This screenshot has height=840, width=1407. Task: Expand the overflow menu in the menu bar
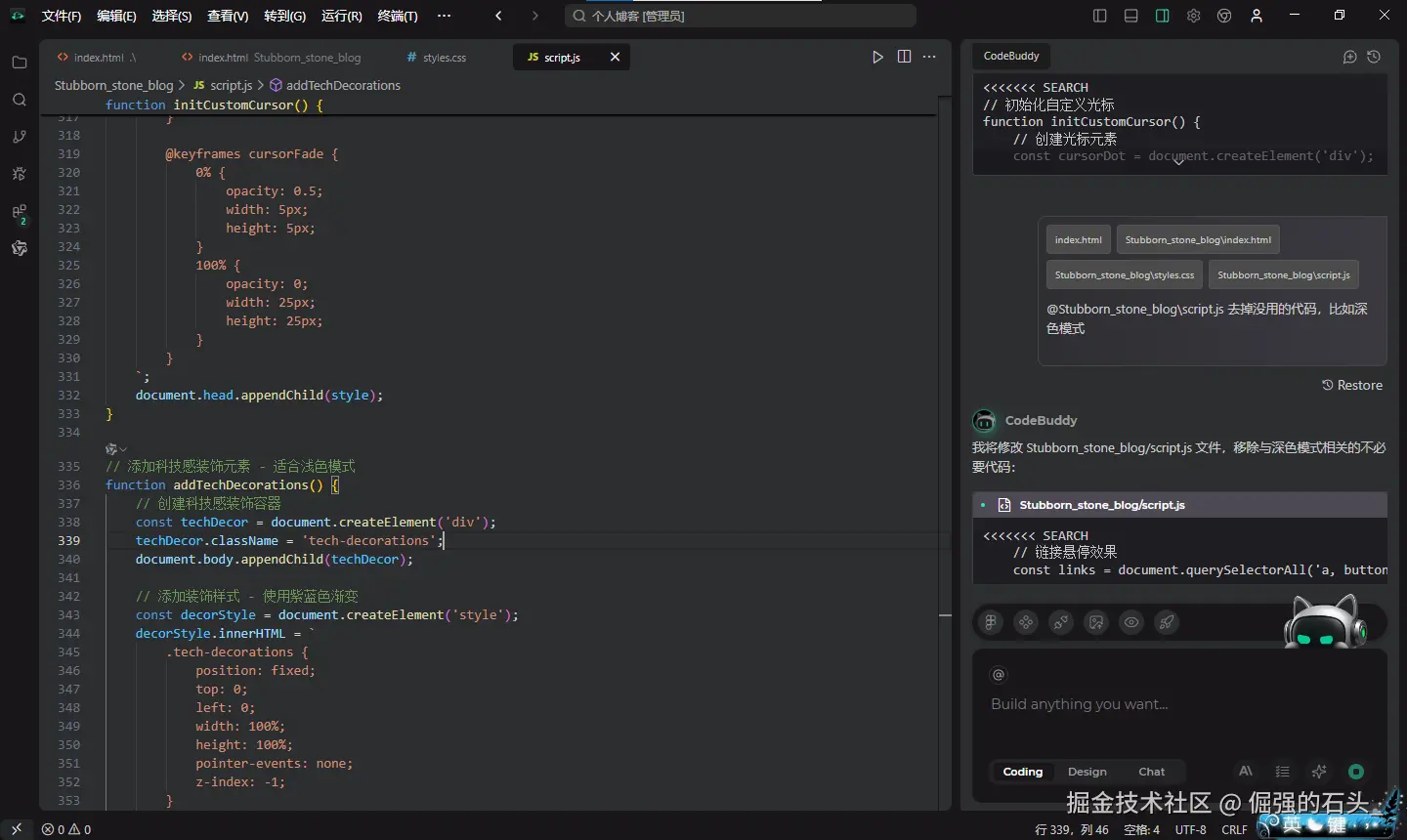pyautogui.click(x=444, y=16)
